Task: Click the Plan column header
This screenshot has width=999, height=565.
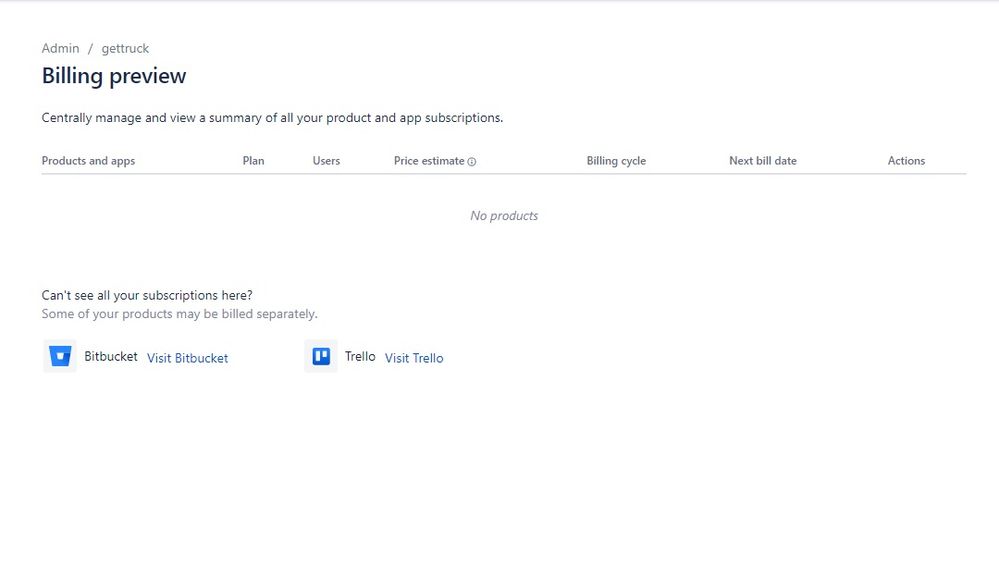Action: [x=253, y=161]
